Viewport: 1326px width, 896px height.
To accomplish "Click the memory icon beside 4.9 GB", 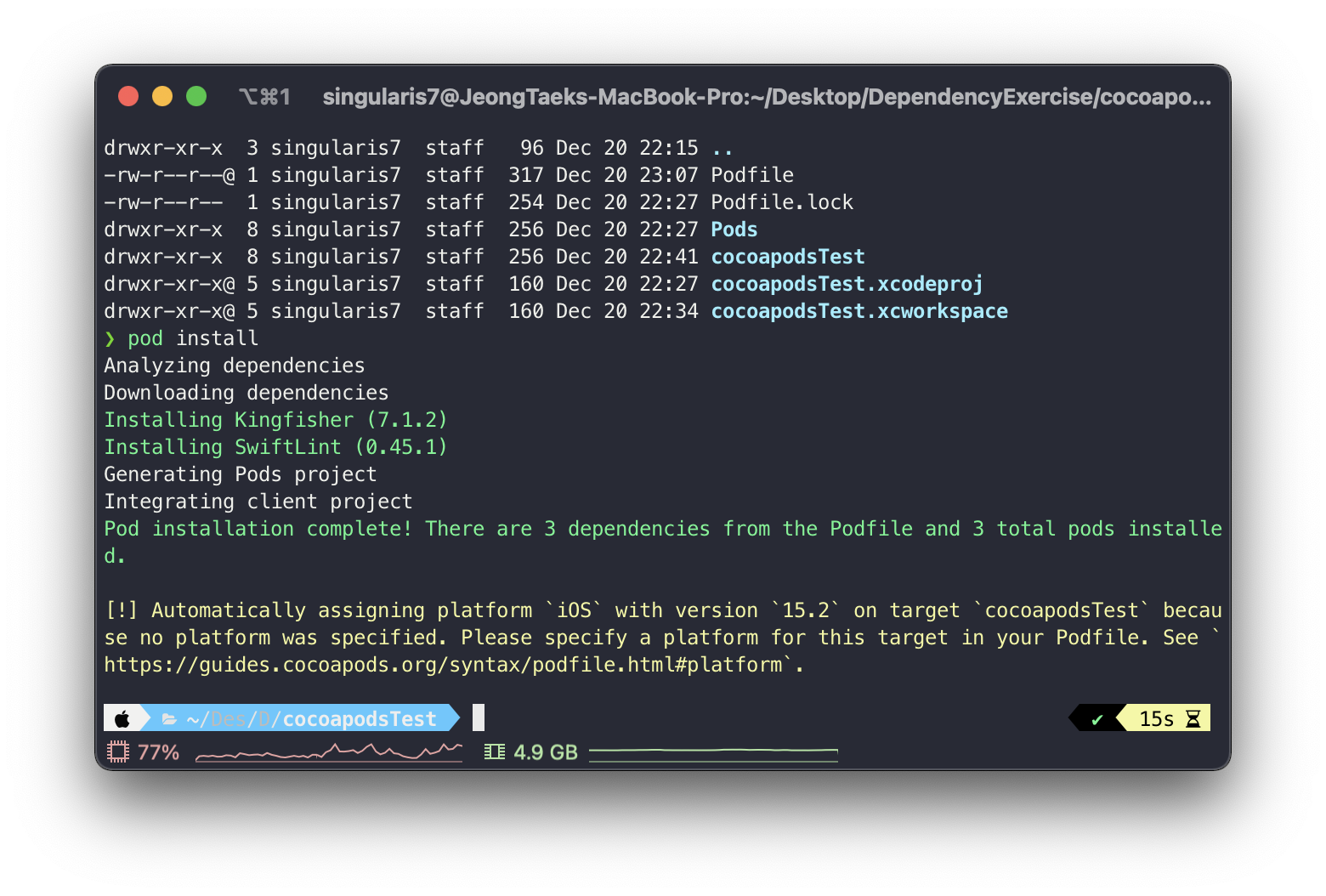I will coord(495,752).
